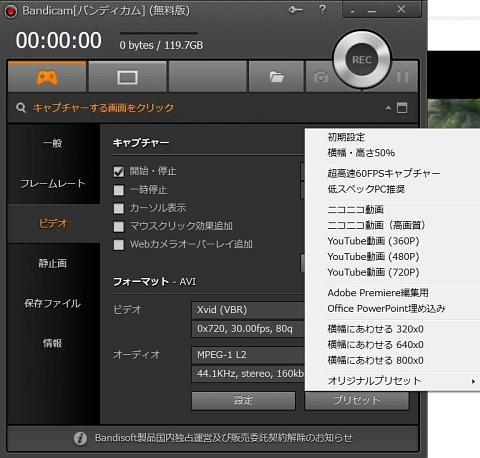This screenshot has height=458, width=480.
Task: Select 横幅にあわせる 800x0 preset
Action: click(x=393, y=360)
